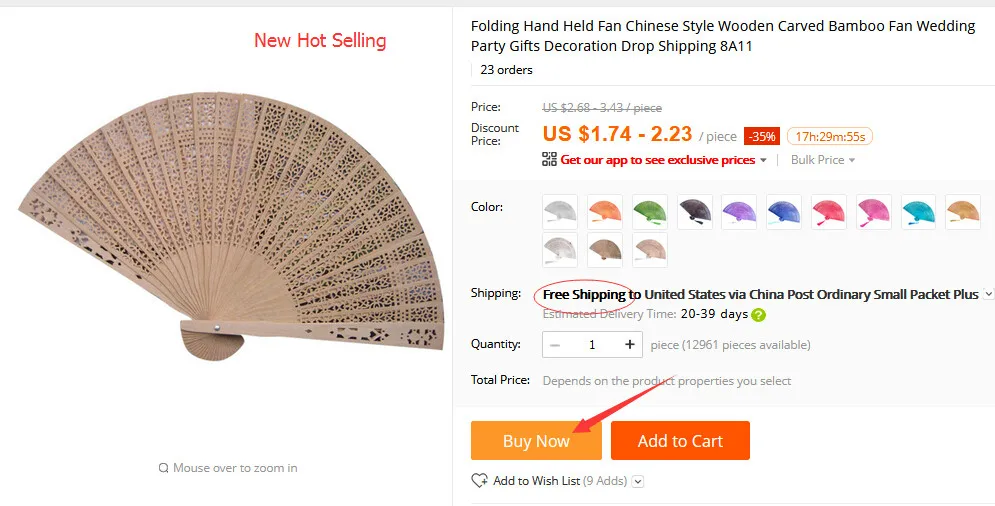Click the Buy Now button
995x506 pixels.
click(536, 441)
